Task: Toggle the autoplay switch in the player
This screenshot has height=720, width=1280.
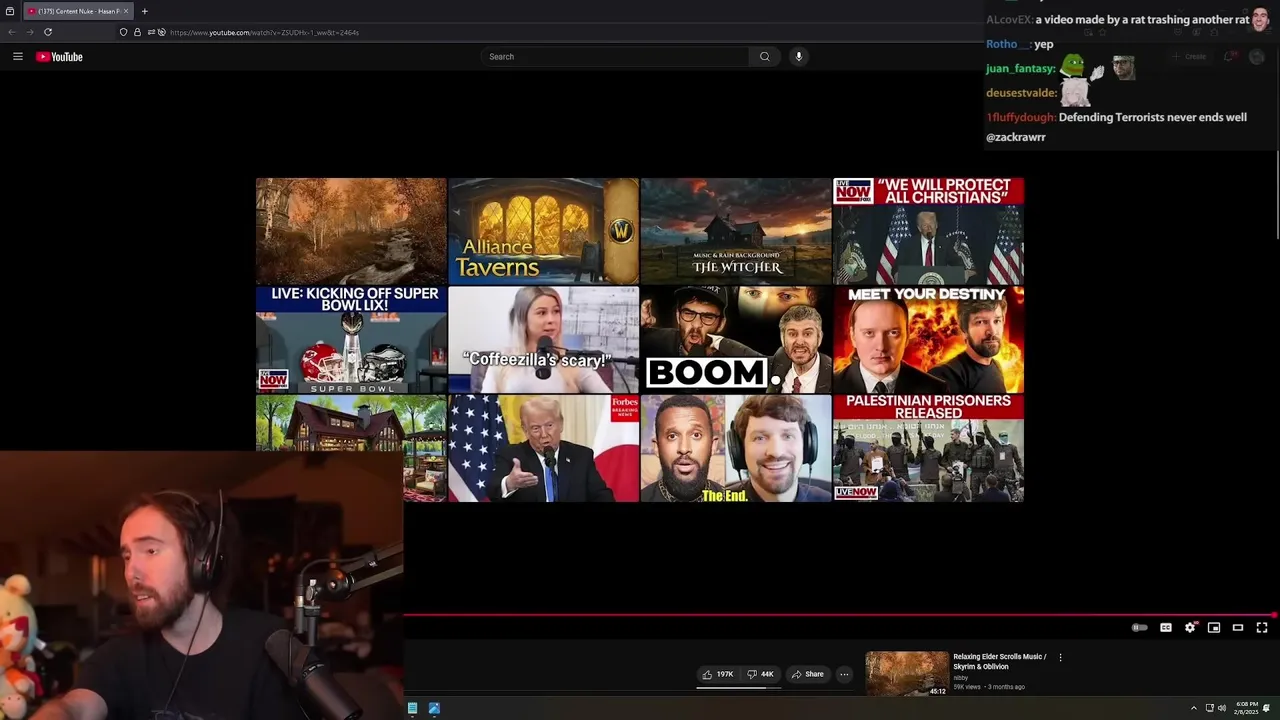Action: (1140, 628)
